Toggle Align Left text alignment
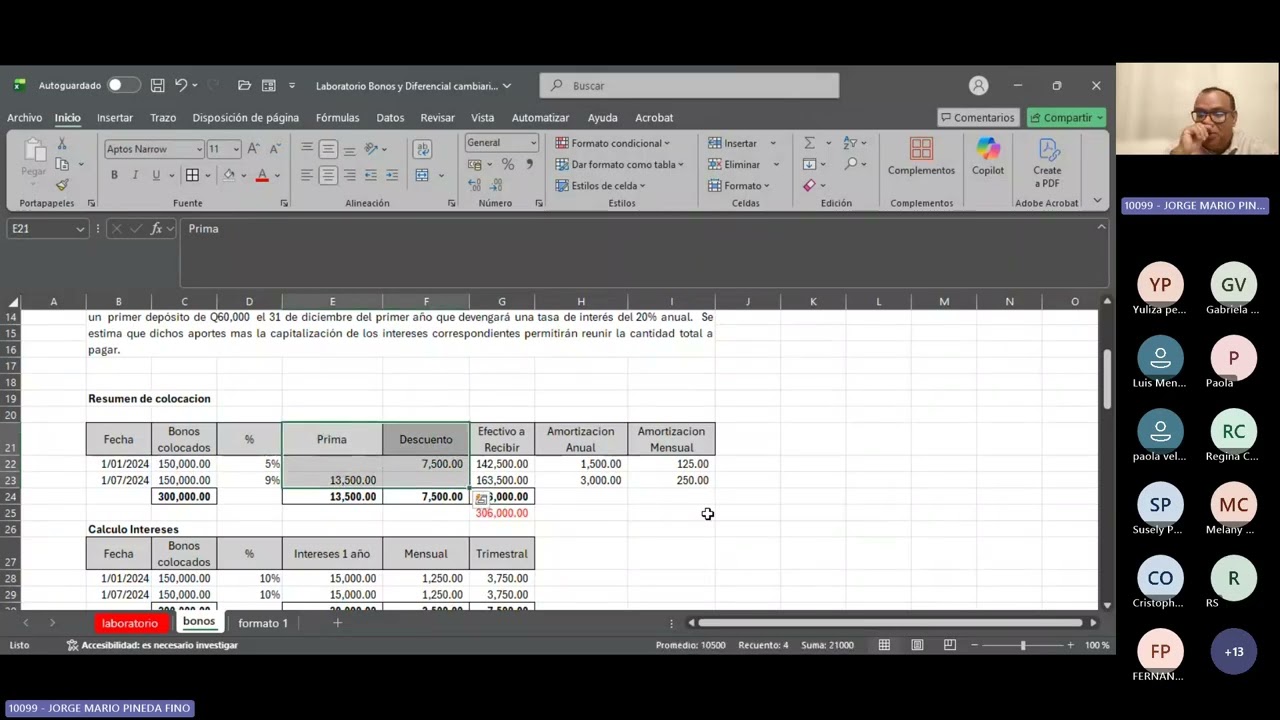Viewport: 1280px width, 720px height. click(x=307, y=175)
